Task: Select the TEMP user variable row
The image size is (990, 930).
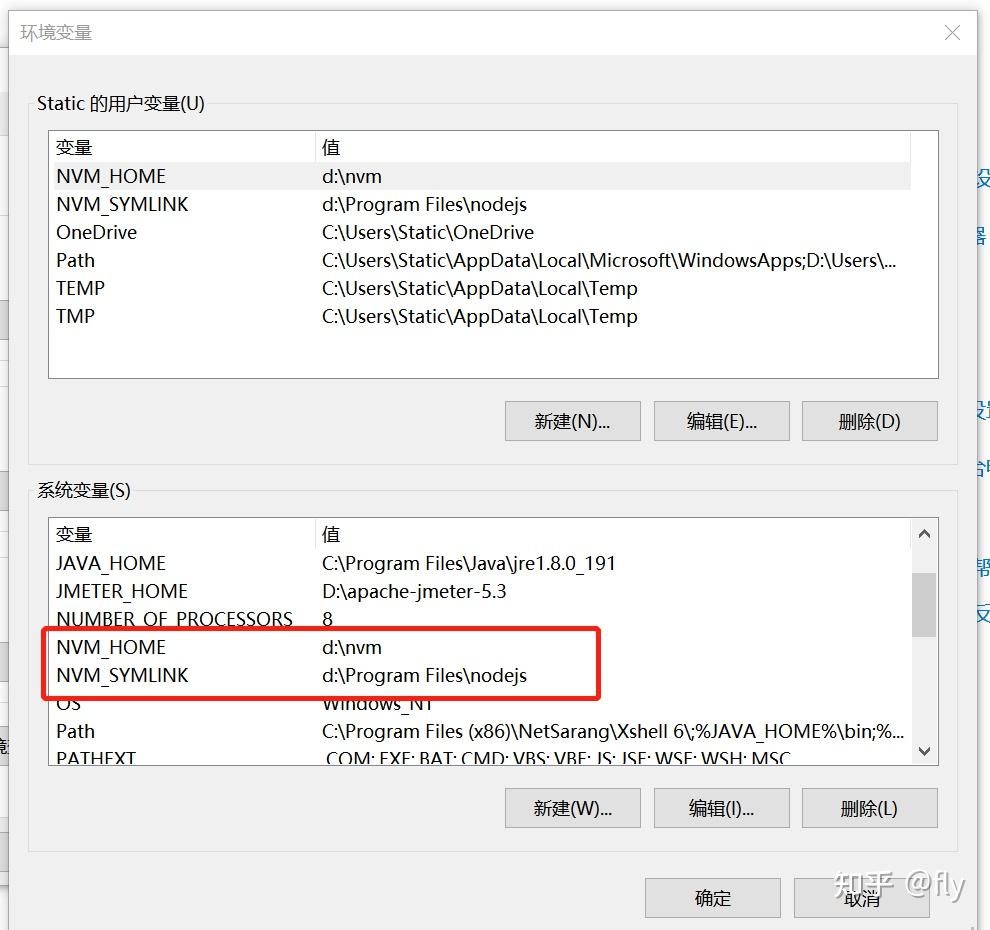Action: [x=300, y=288]
